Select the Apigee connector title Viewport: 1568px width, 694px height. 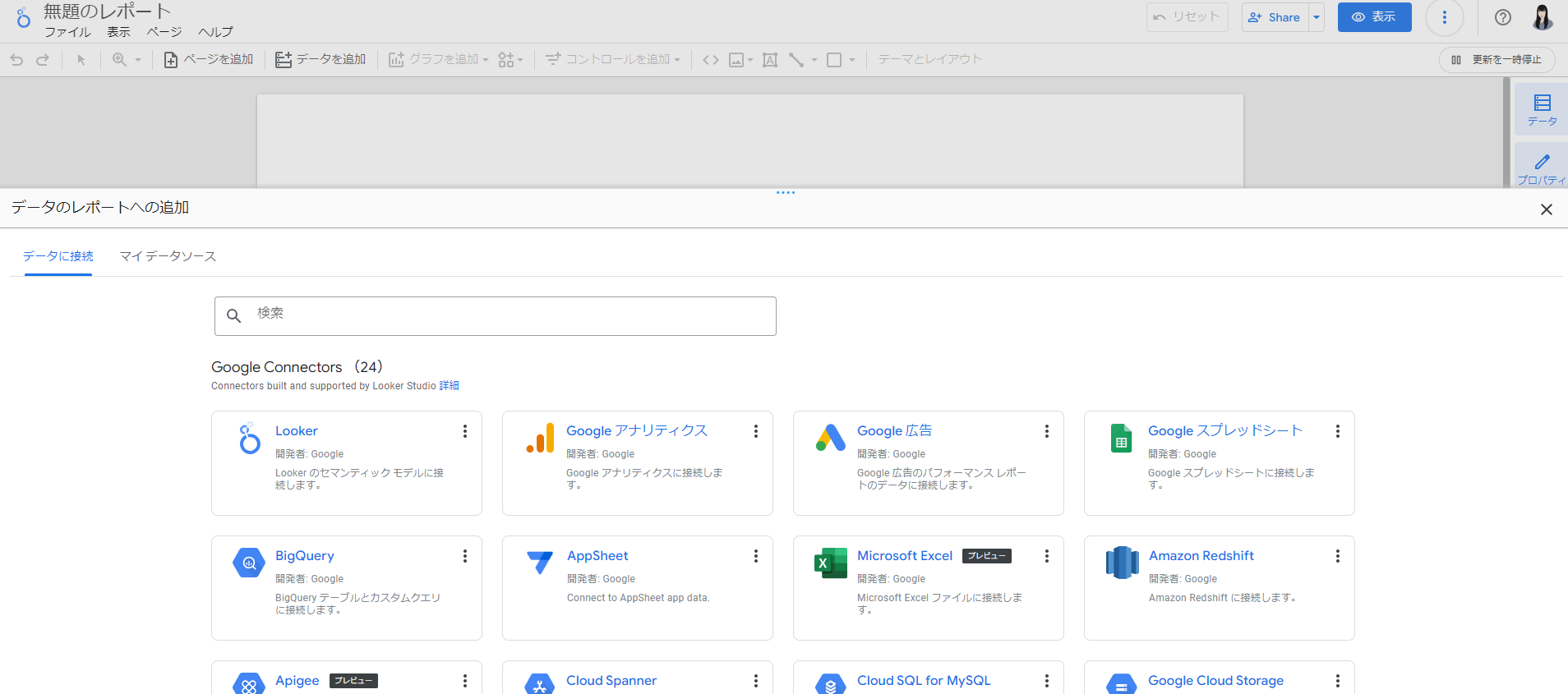pos(297,681)
